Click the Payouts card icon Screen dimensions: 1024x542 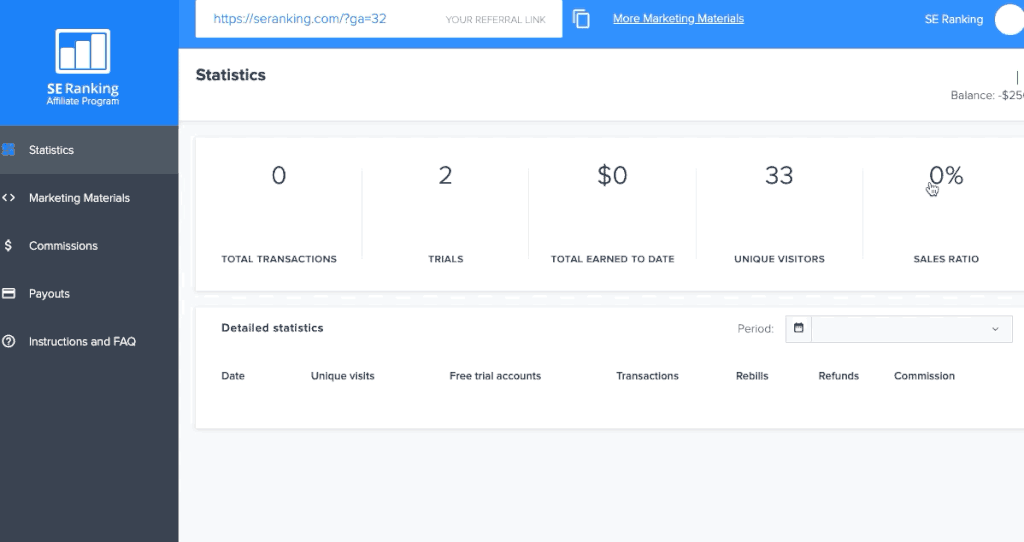tap(8, 293)
